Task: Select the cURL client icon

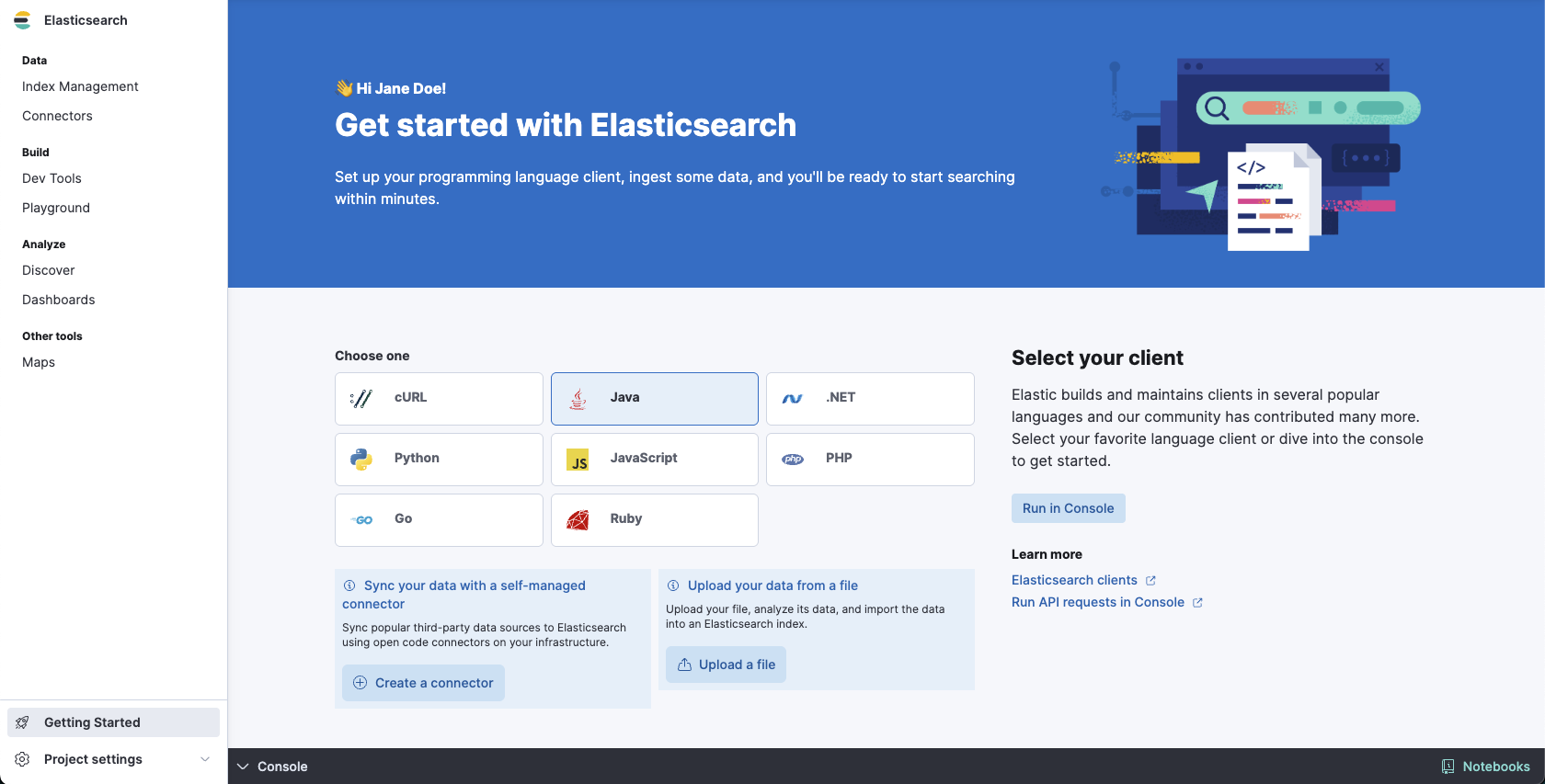Action: point(361,398)
